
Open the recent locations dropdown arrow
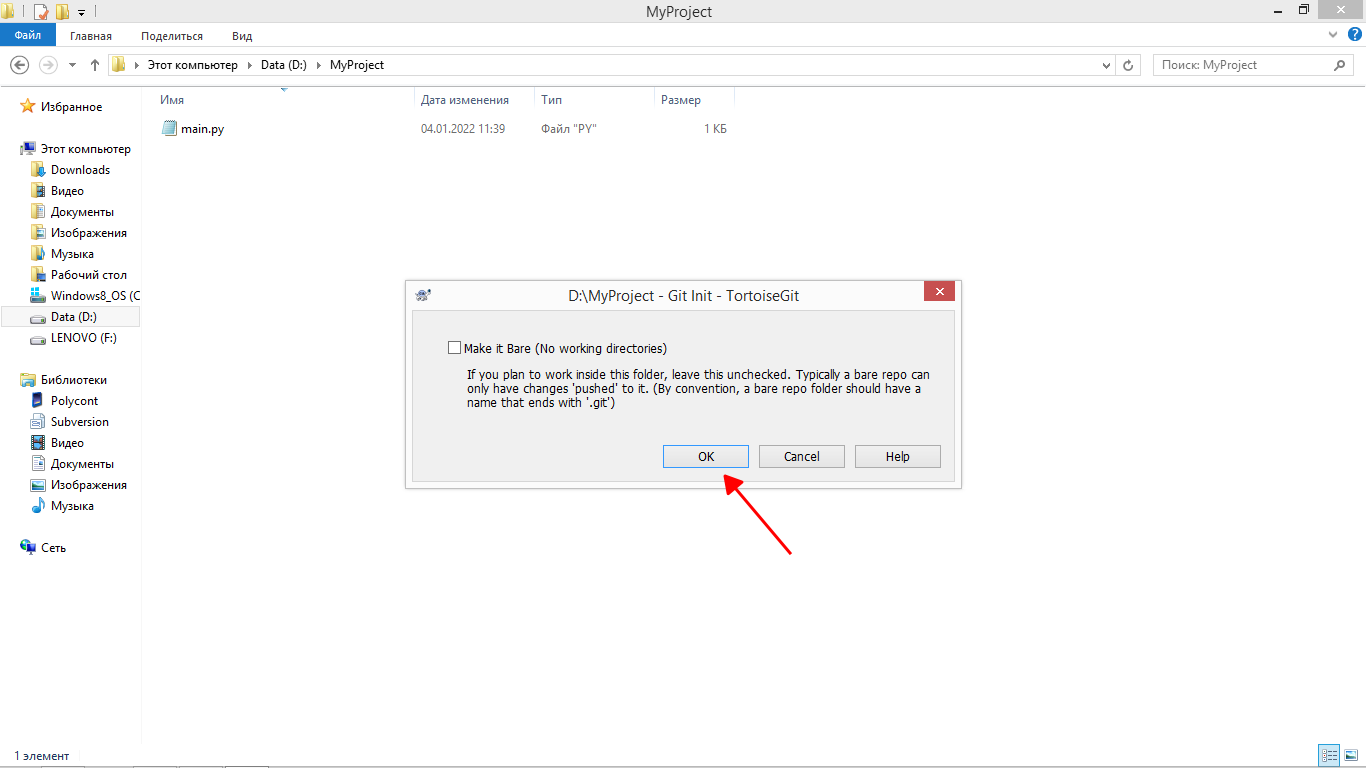tap(72, 65)
